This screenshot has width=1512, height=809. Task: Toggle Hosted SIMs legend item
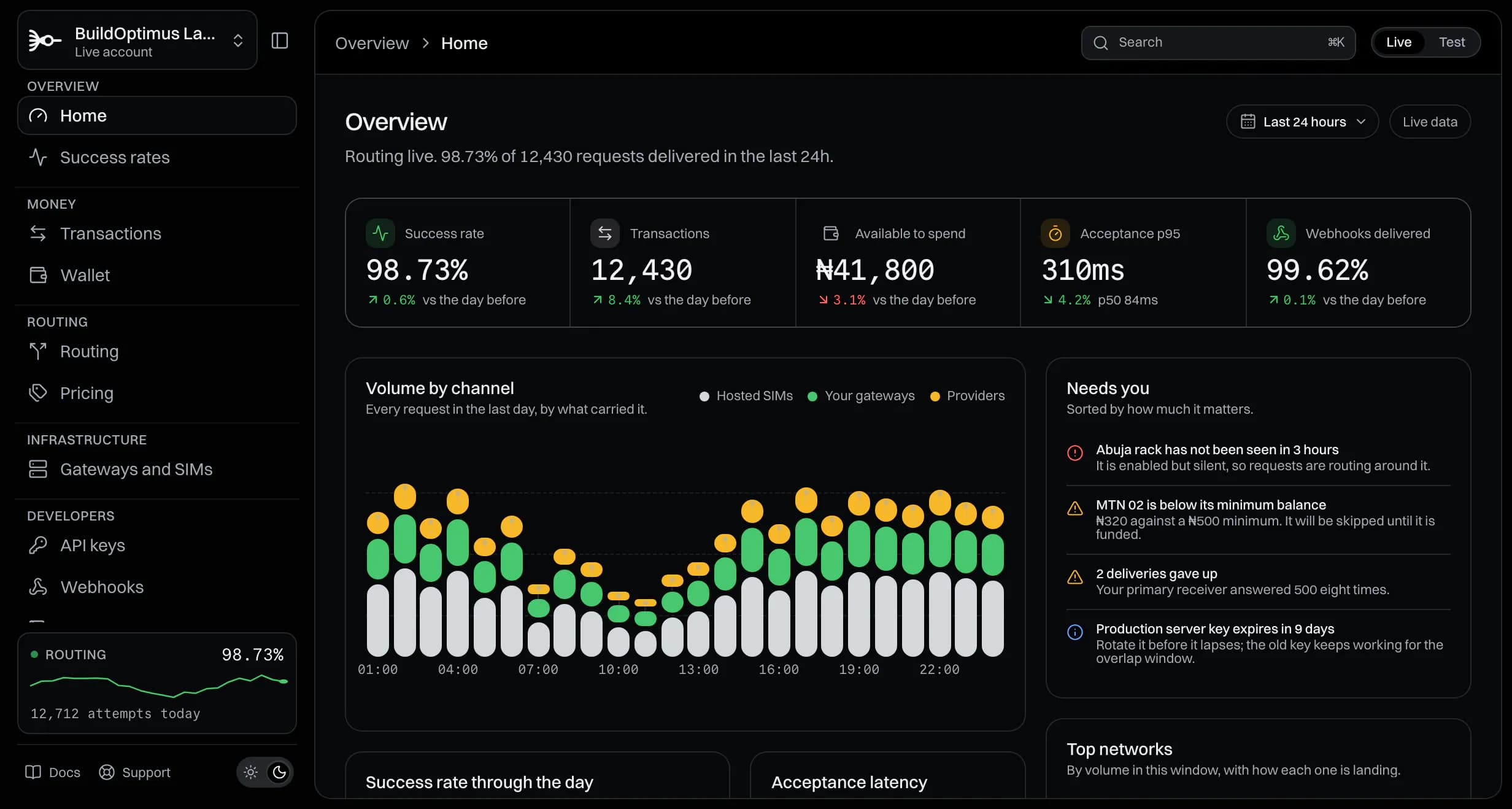coord(746,396)
